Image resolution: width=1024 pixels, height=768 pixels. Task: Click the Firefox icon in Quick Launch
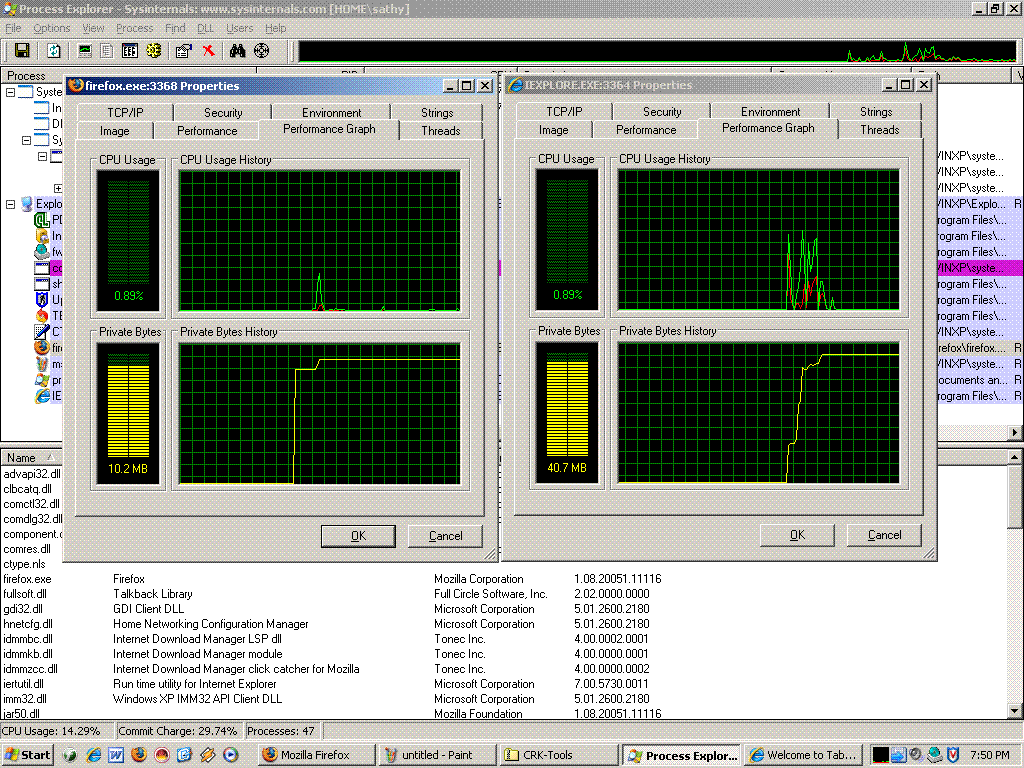coord(138,755)
